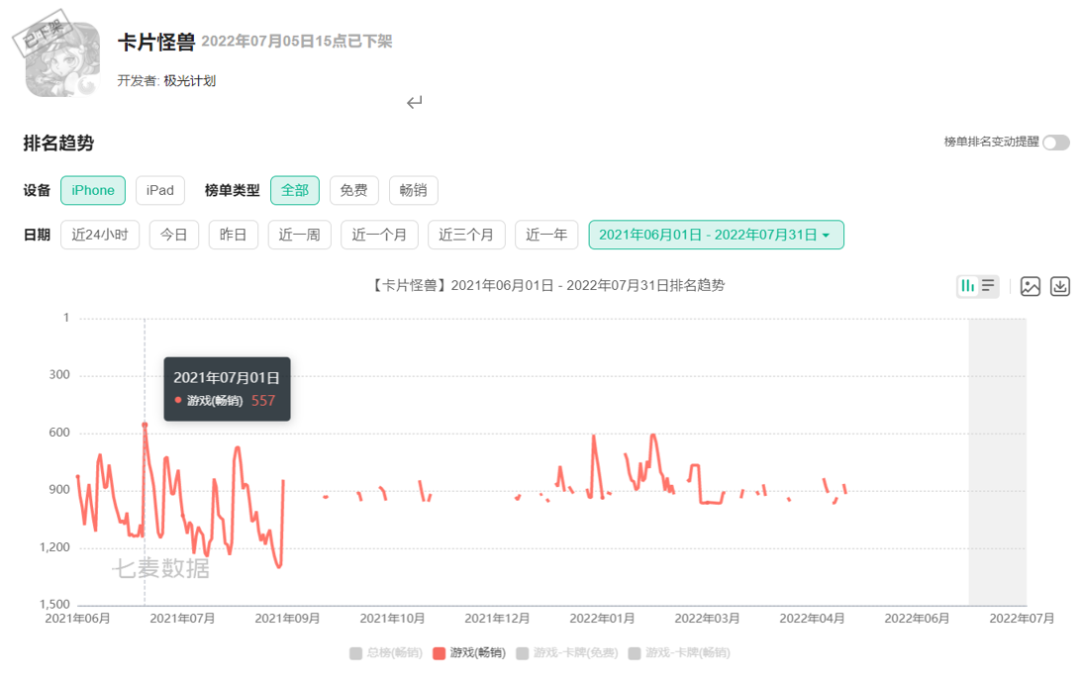Set date range to 今日
This screenshot has height=681, width=1080.
click(174, 235)
